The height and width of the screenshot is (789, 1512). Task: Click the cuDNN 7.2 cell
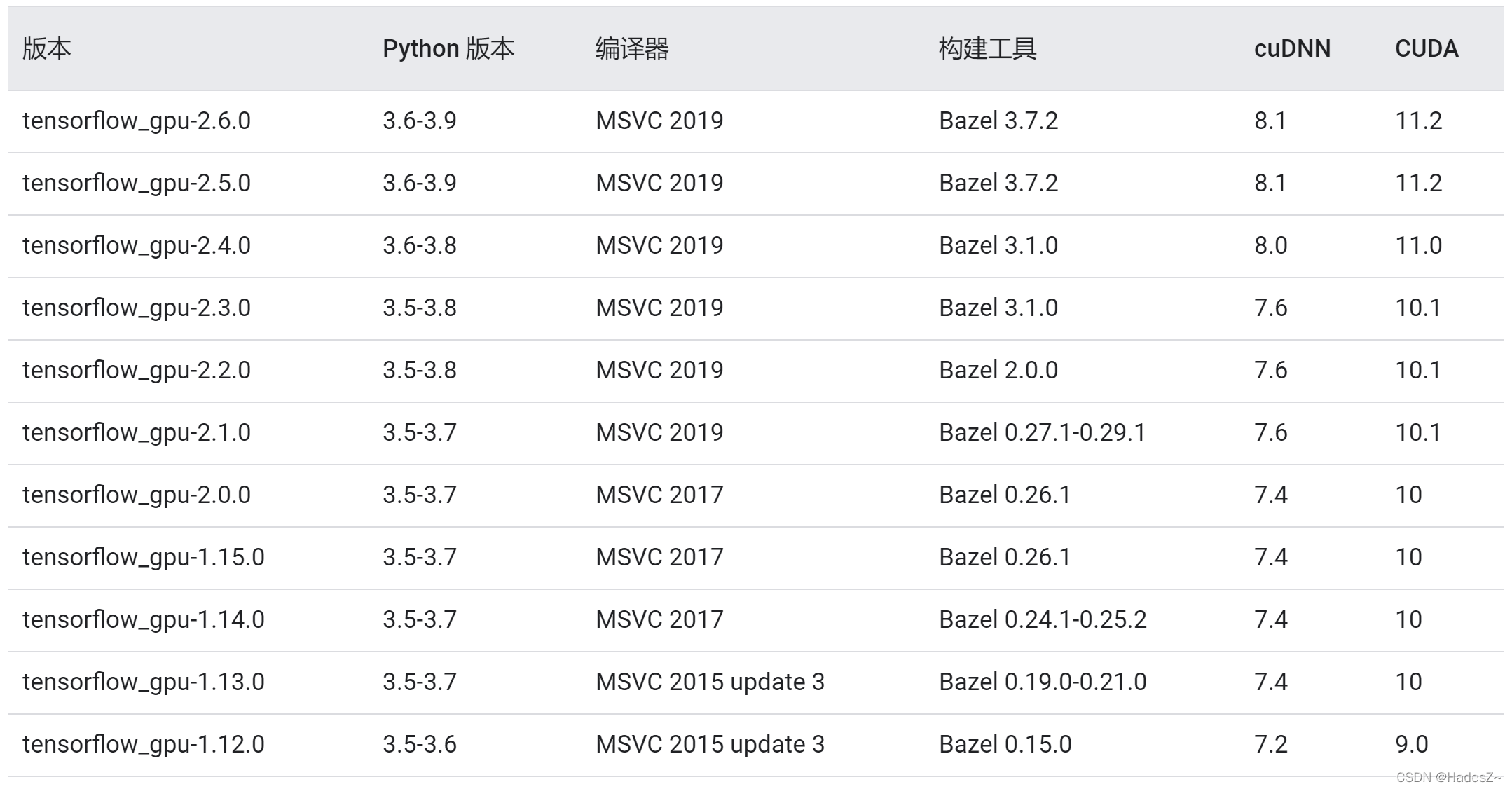click(1271, 744)
